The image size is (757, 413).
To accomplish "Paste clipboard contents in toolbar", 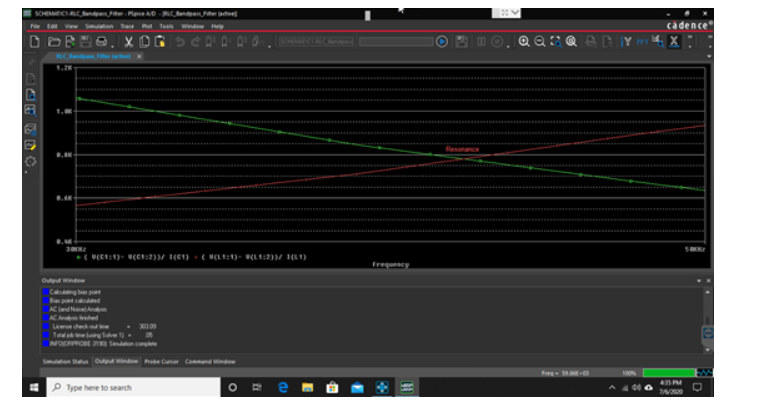I will 160,42.
